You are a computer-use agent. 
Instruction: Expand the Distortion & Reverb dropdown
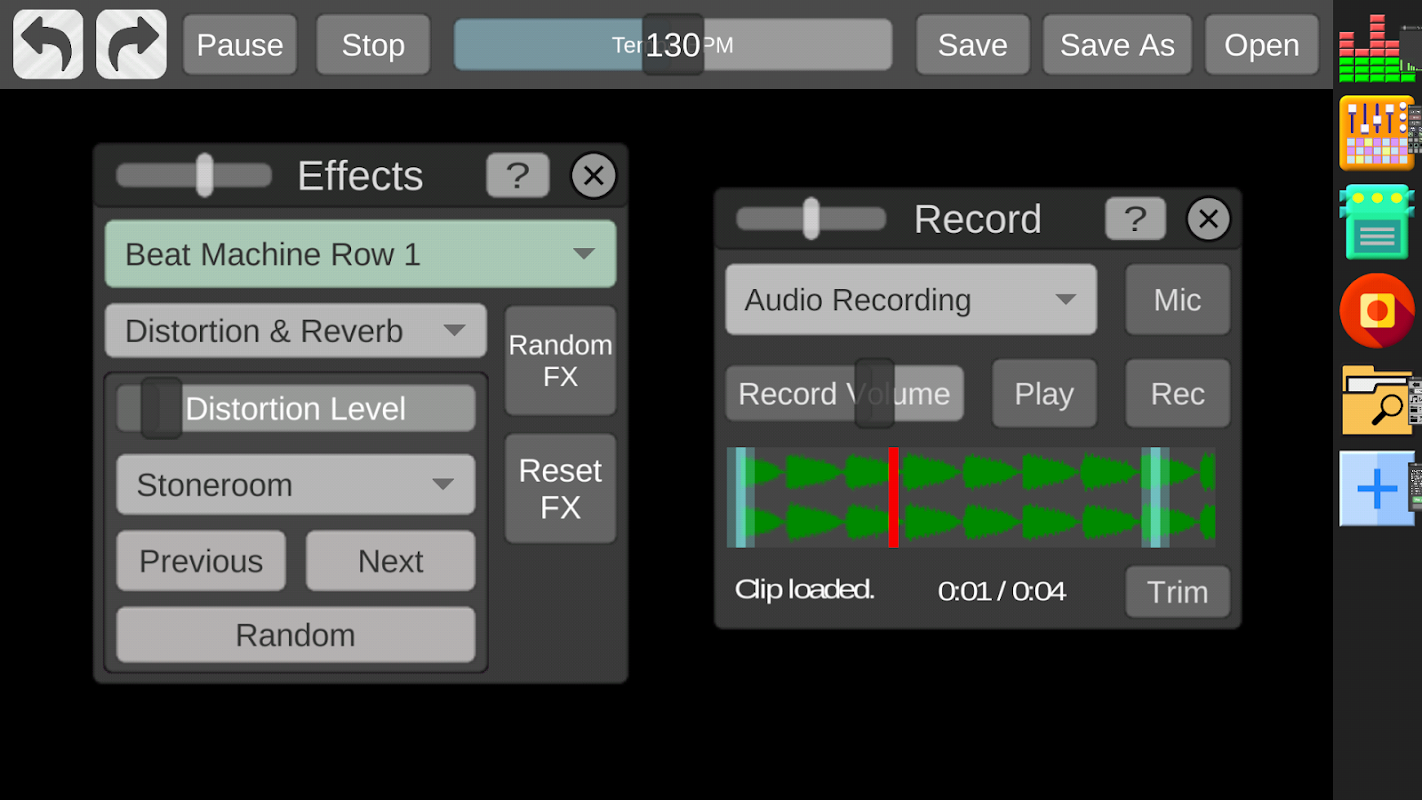[295, 331]
